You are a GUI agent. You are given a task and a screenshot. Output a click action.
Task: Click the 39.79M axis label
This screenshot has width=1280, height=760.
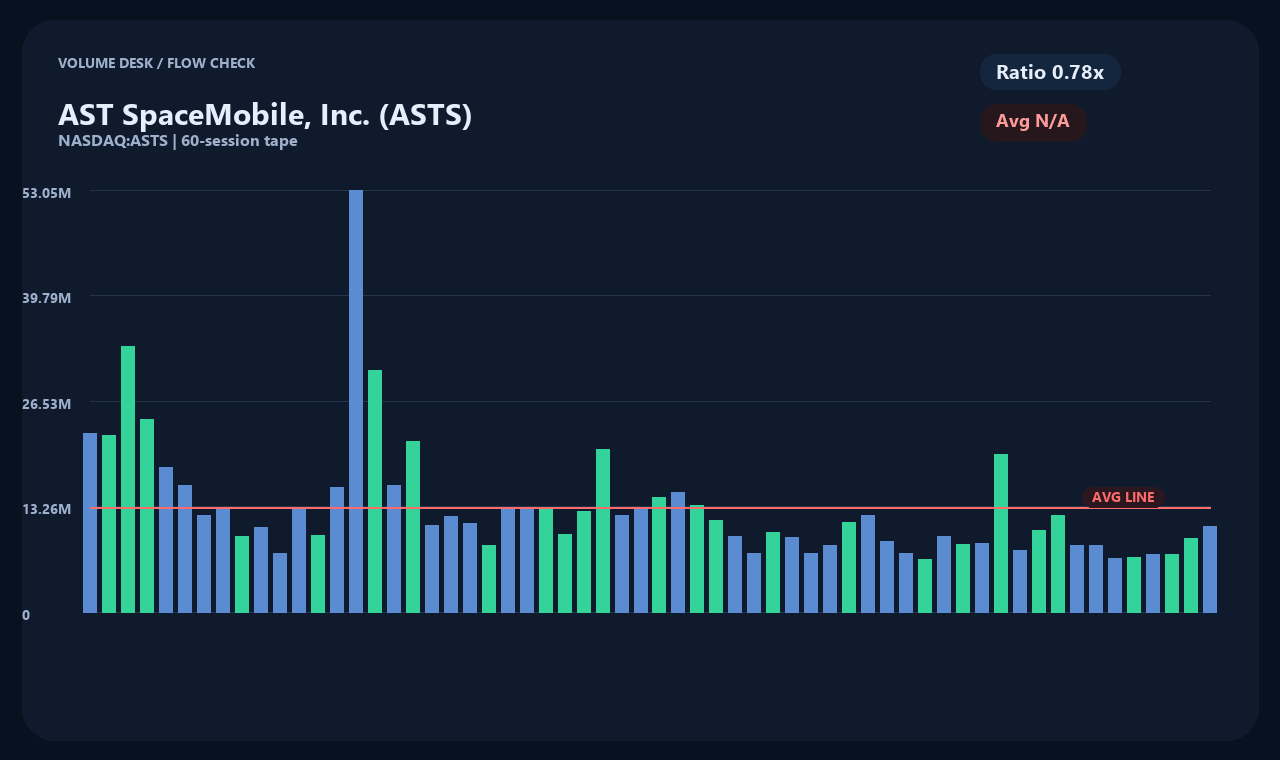(x=46, y=298)
